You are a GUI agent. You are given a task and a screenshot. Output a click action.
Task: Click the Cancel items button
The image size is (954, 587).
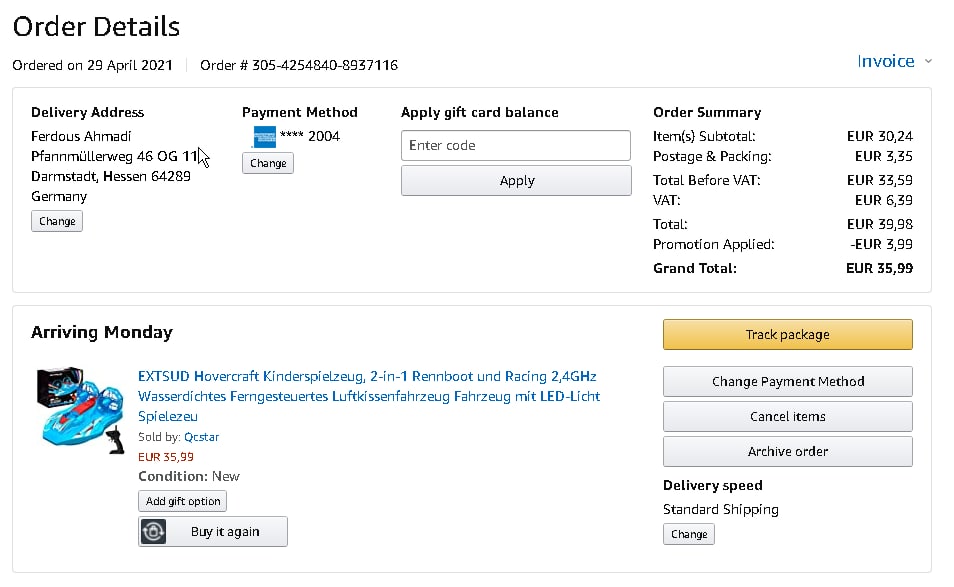787,416
